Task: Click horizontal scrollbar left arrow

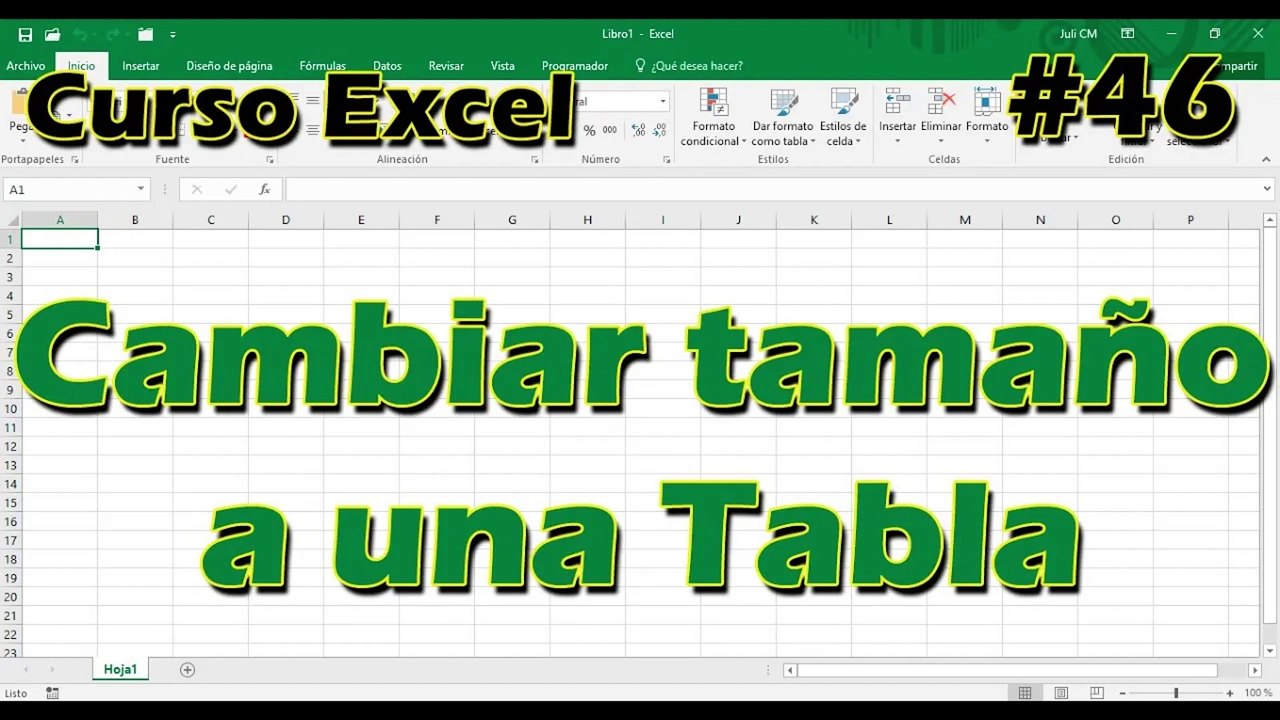Action: coord(790,670)
